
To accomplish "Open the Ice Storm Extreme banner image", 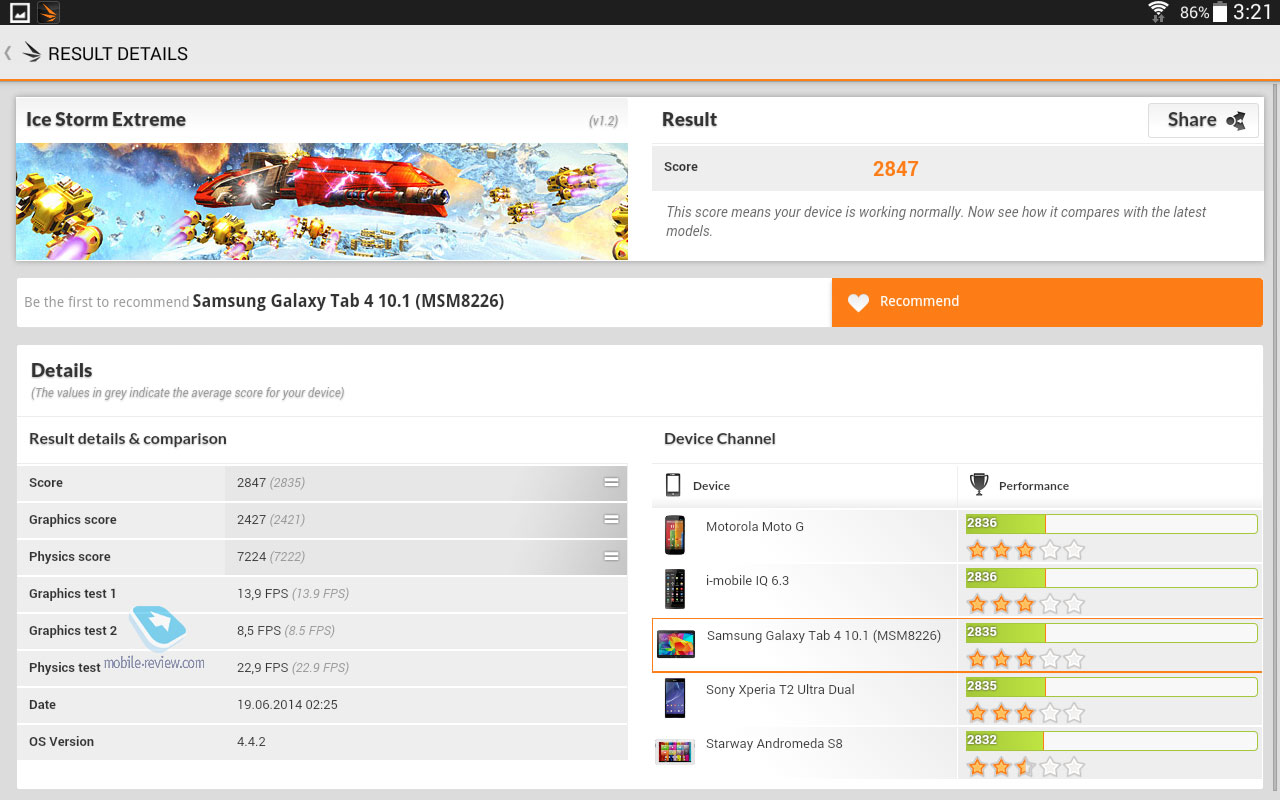I will [x=322, y=201].
